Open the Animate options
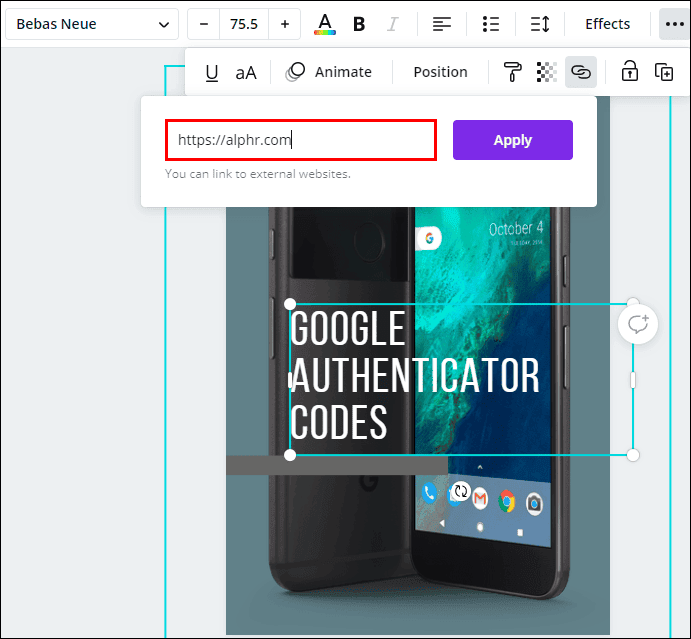The image size is (691, 639). click(x=329, y=72)
